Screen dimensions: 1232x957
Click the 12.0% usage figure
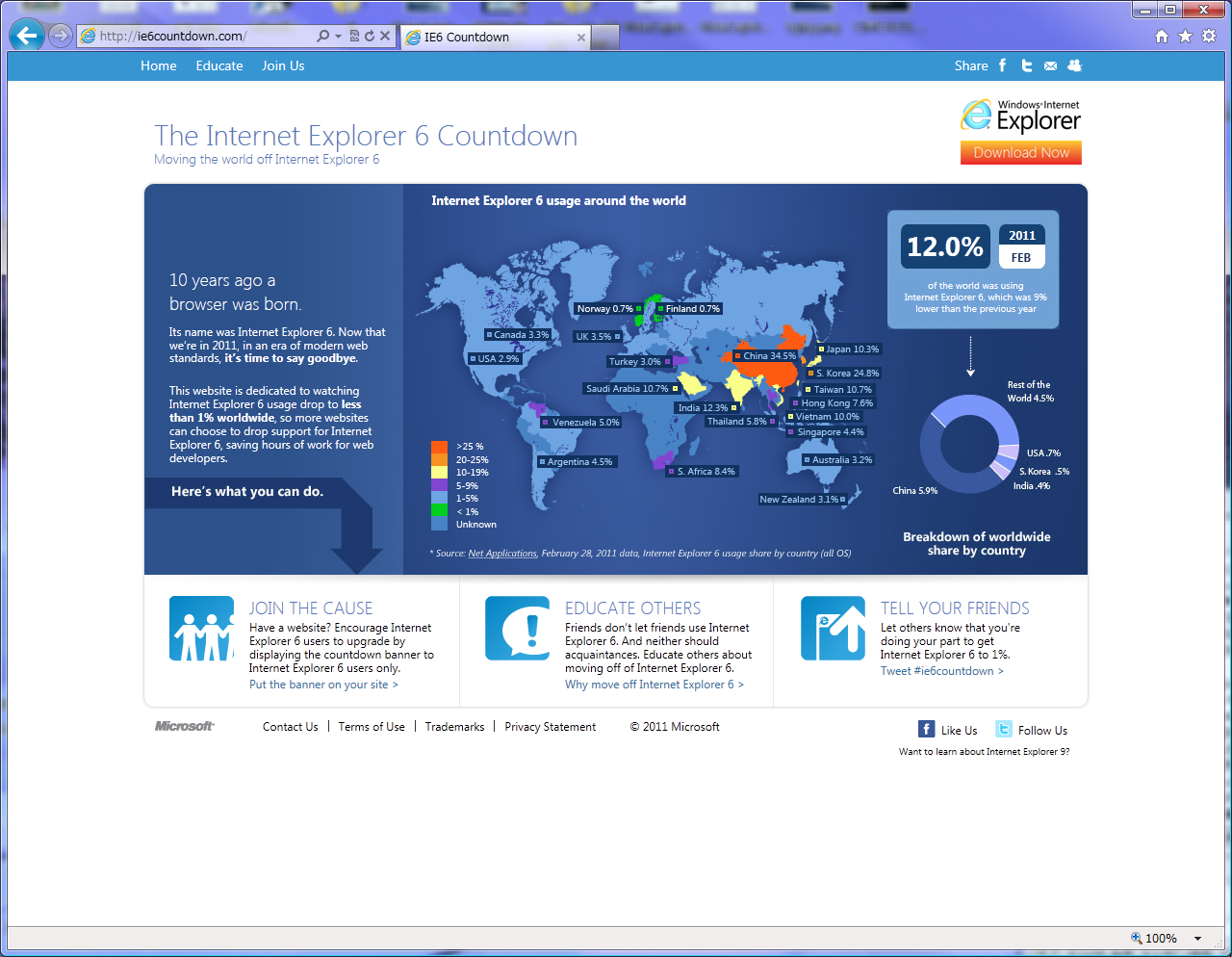[944, 247]
